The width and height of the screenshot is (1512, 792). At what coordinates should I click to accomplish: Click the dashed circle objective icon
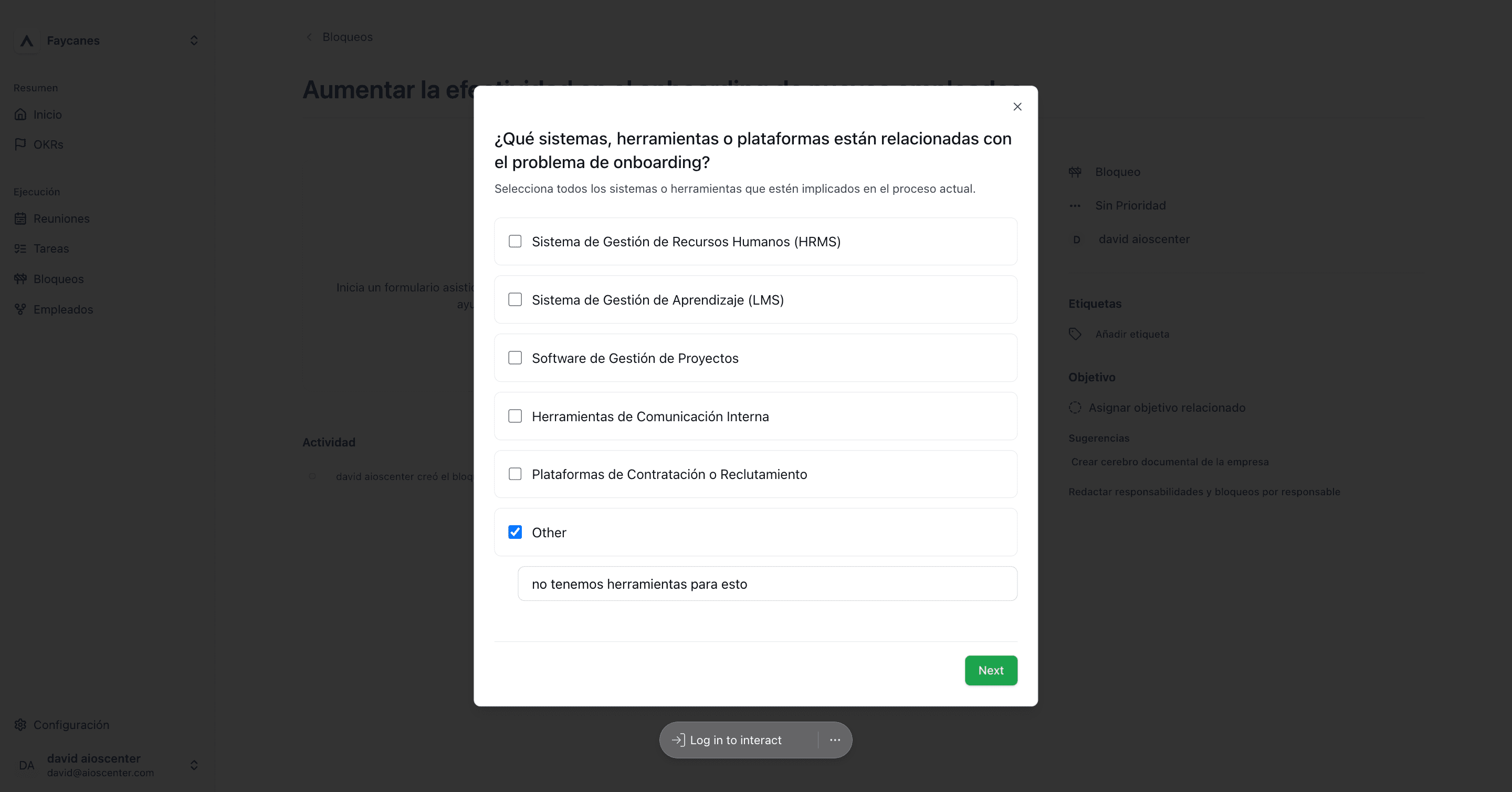(1075, 408)
